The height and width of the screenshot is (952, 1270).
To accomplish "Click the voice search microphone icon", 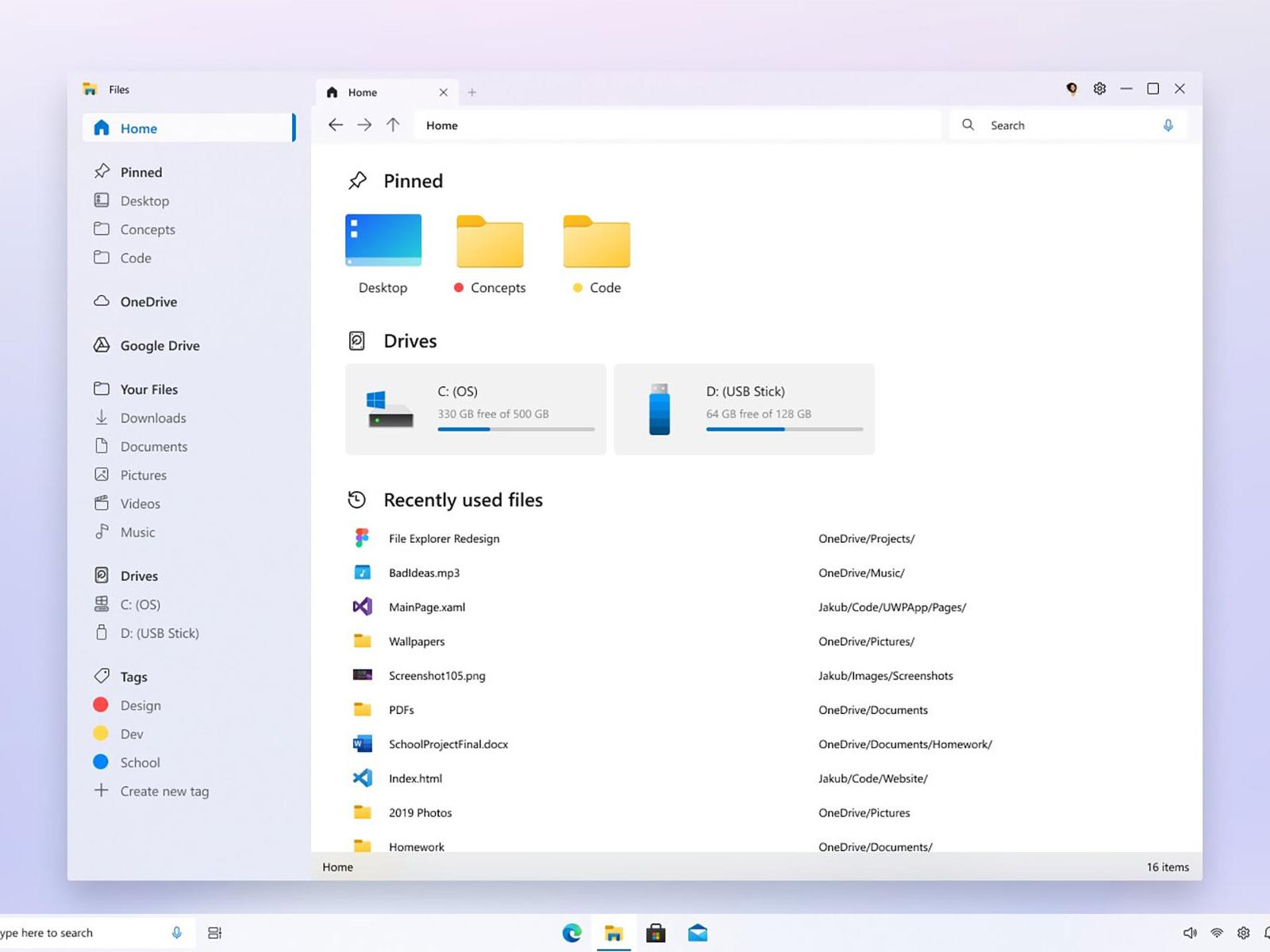I will point(1168,125).
